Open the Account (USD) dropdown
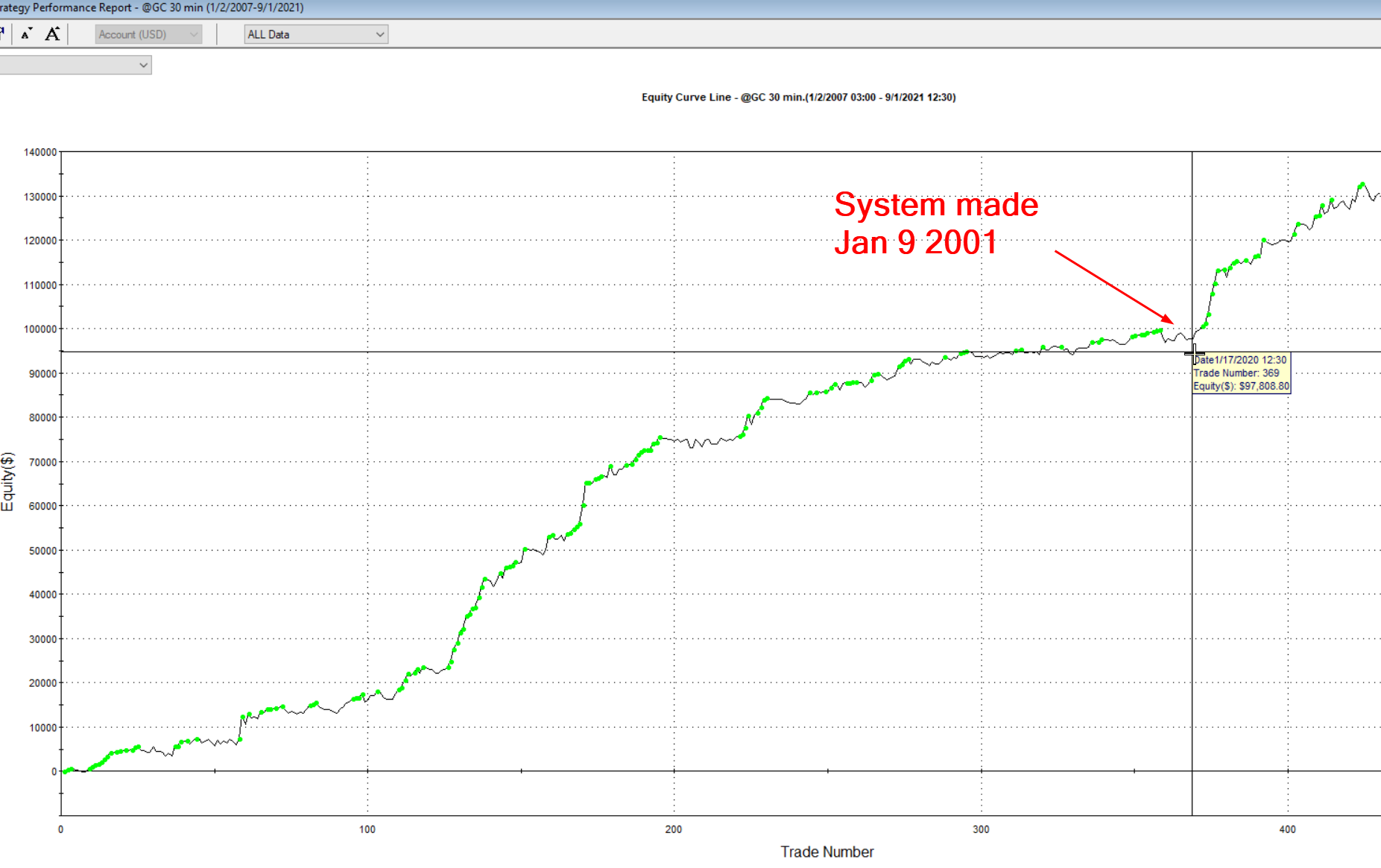The width and height of the screenshot is (1381, 868). [x=148, y=34]
